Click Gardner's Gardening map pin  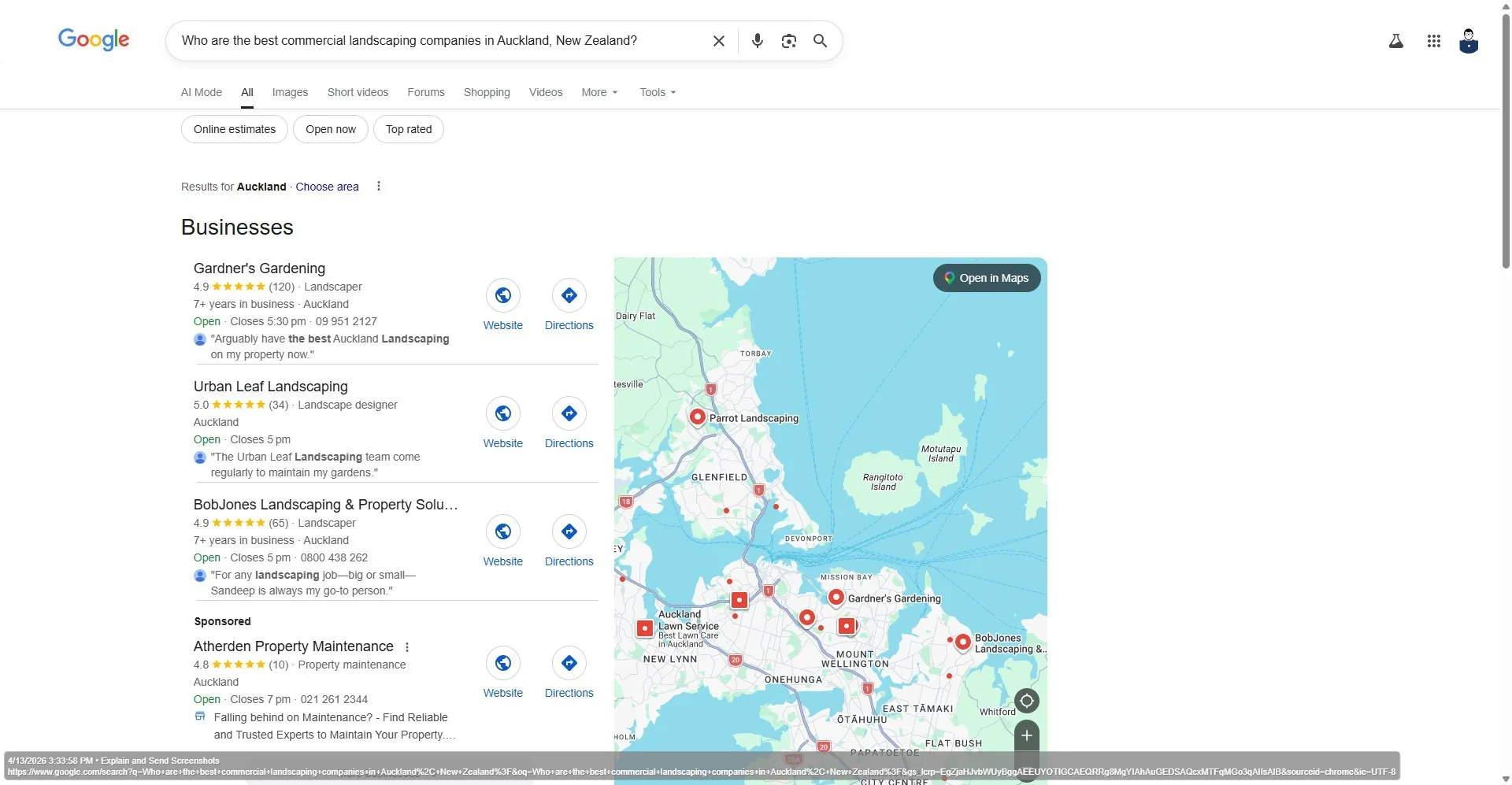pos(836,598)
